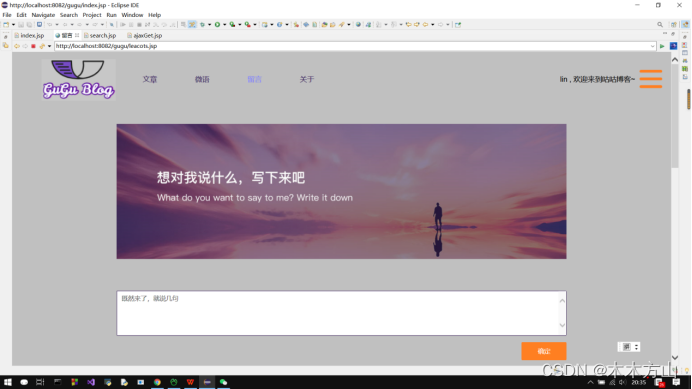Open the dropdown next to New icon
This screenshot has height=389, width=692.
pos(13,25)
